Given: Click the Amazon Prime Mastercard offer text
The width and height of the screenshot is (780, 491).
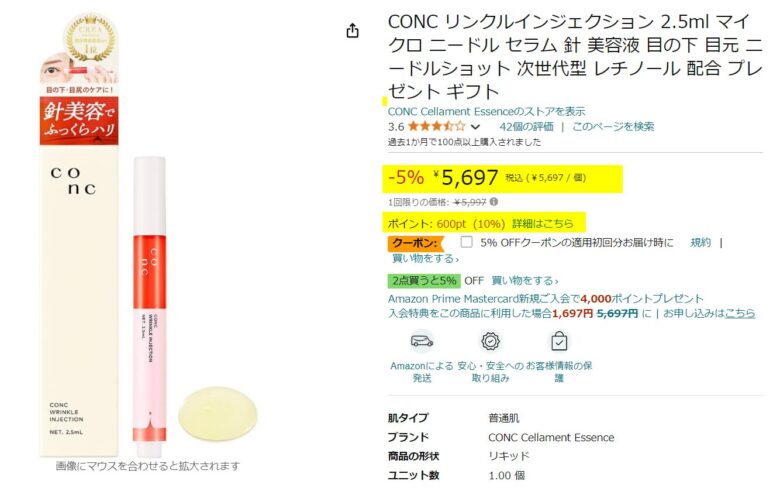Looking at the screenshot, I should tap(546, 298).
